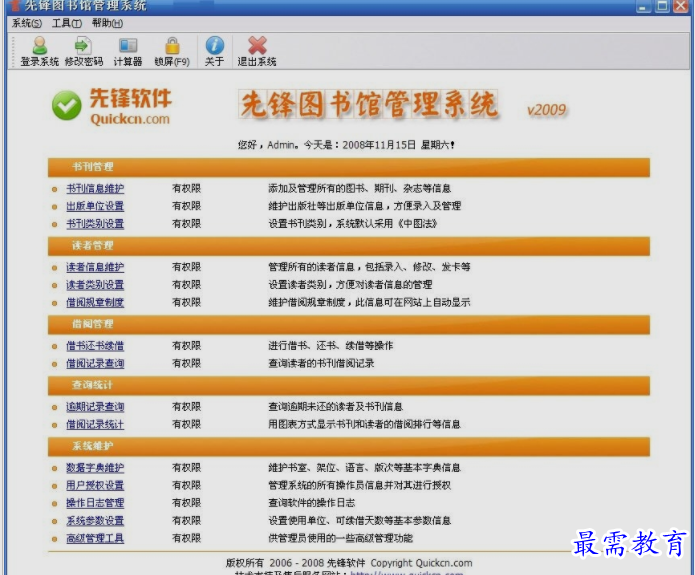Click orange bullet beside 数据字典维护
The width and height of the screenshot is (695, 575).
tap(55, 469)
